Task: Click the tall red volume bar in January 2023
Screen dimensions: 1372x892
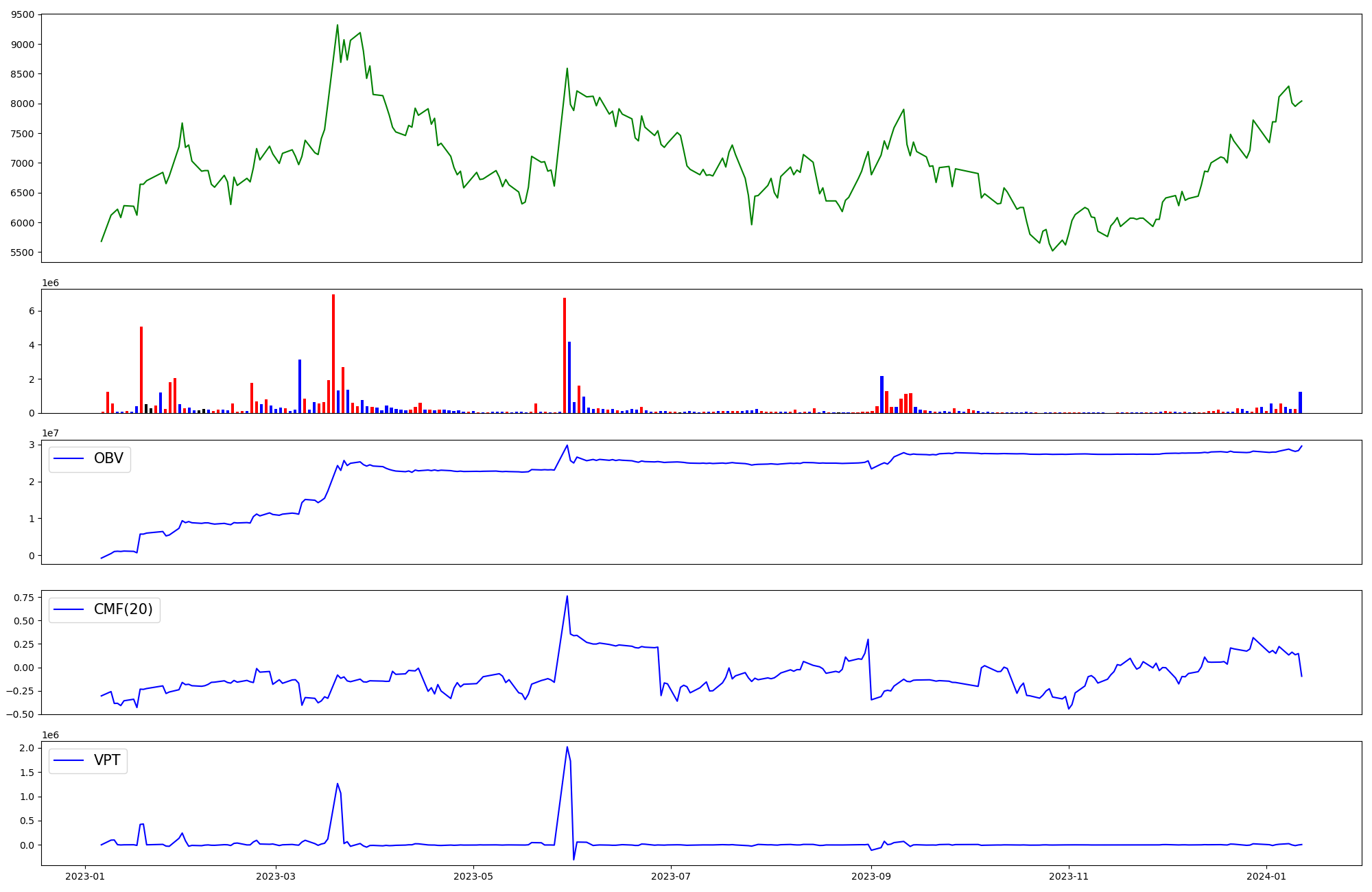Action: pos(141,369)
